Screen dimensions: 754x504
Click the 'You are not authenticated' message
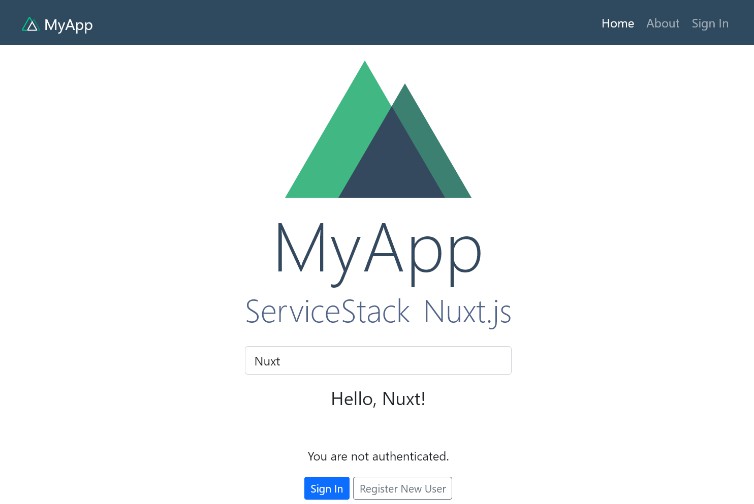click(377, 456)
